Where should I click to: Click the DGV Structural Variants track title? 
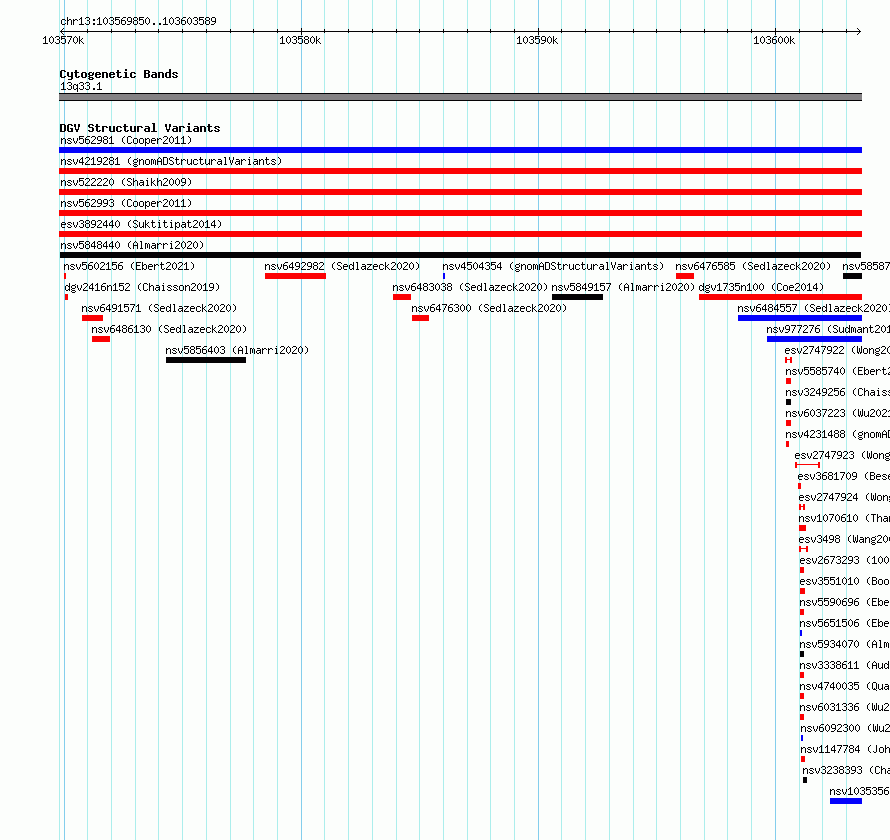click(140, 128)
